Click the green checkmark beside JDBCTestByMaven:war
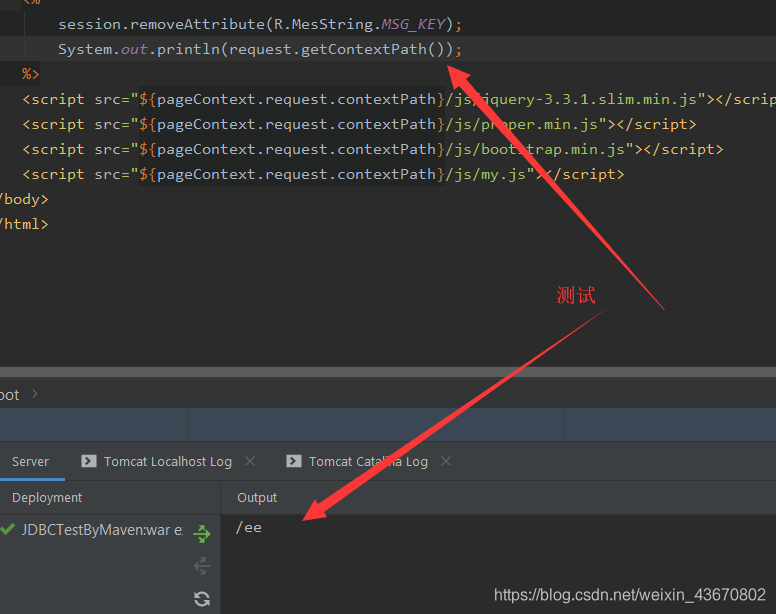The height and width of the screenshot is (614, 776). point(7,529)
